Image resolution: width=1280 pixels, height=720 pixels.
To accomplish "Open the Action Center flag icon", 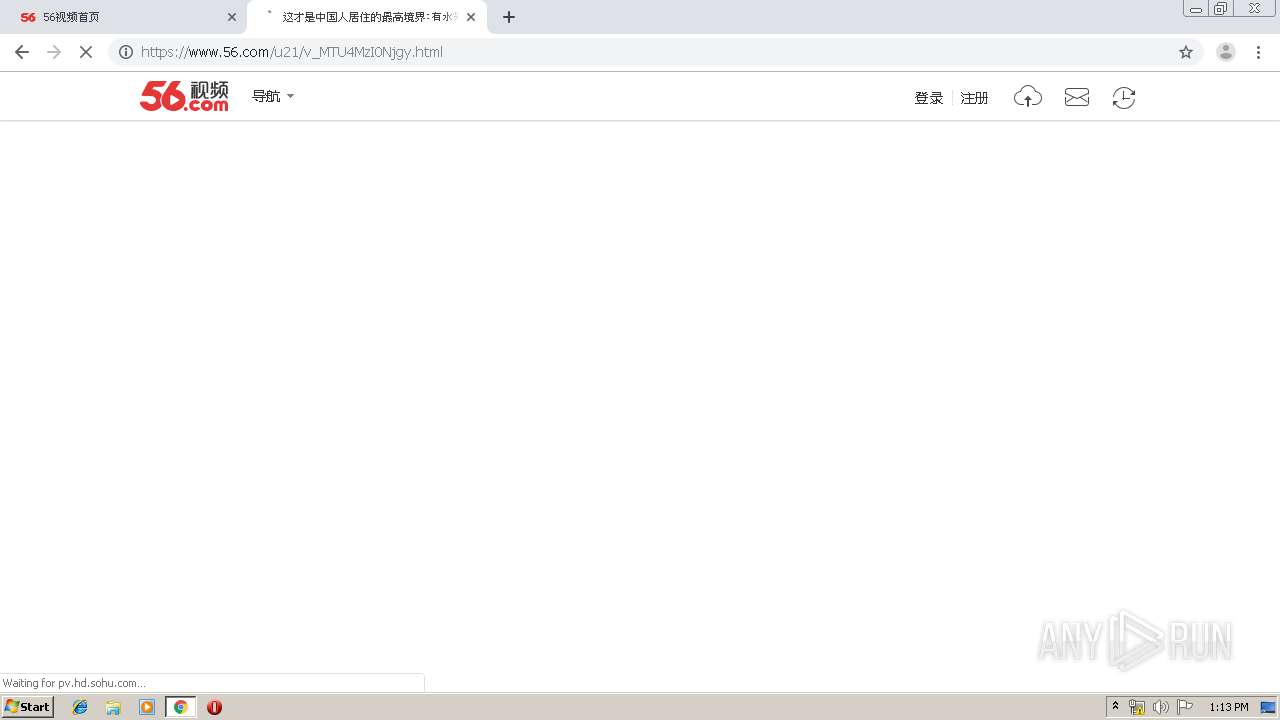I will (1185, 707).
